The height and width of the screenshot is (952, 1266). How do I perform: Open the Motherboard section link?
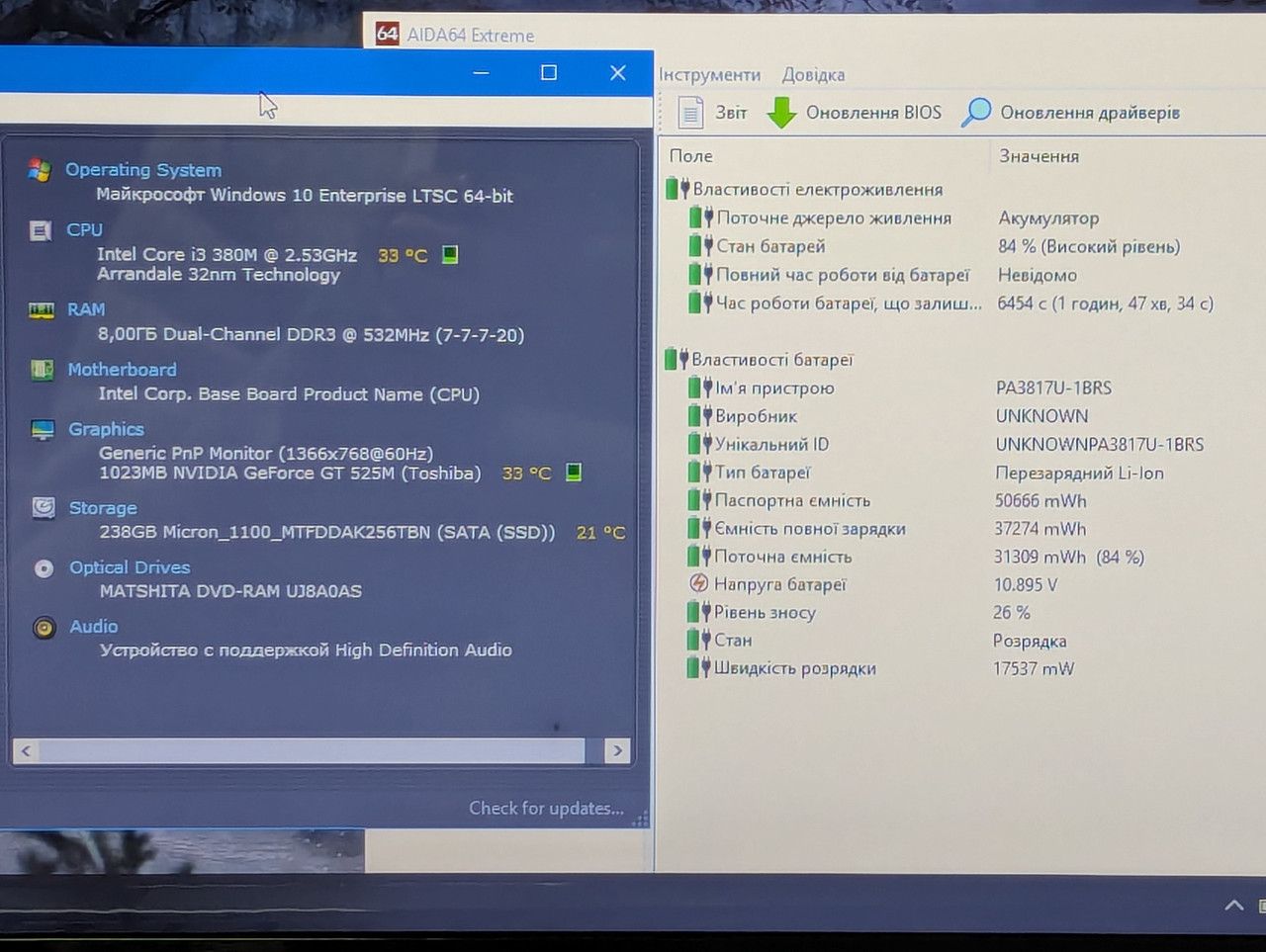[123, 369]
